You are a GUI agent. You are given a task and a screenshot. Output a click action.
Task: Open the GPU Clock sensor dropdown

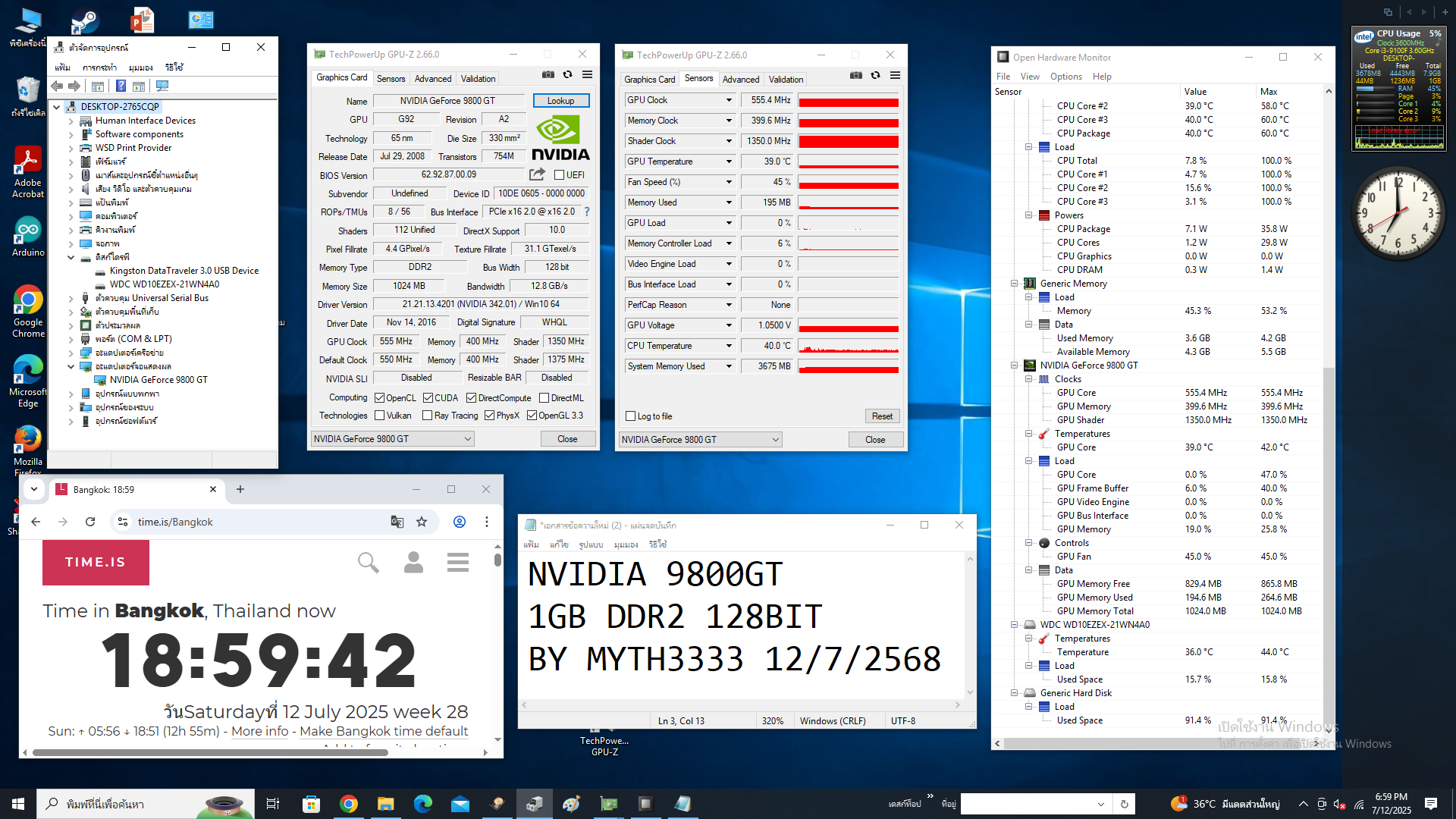[730, 100]
